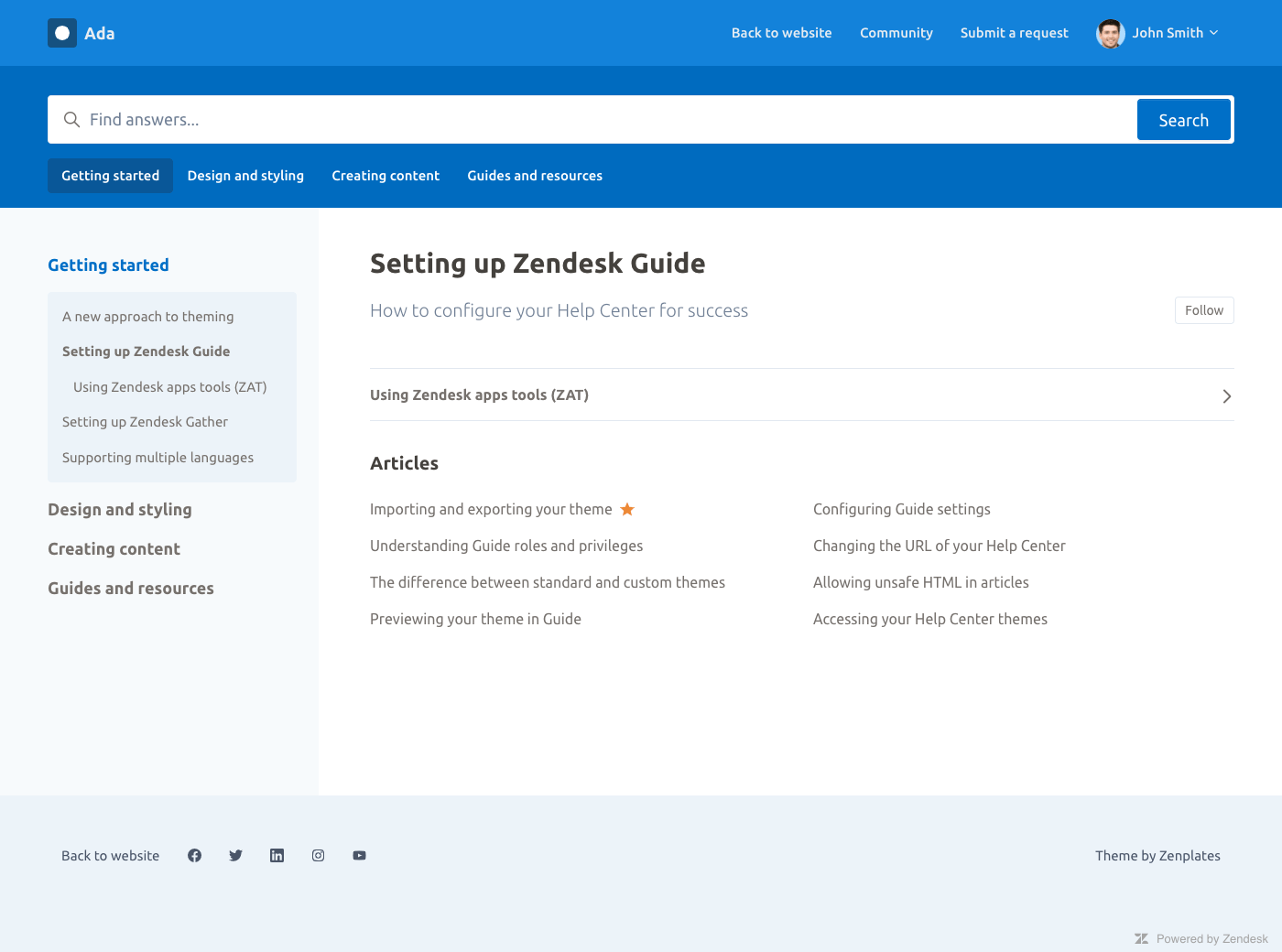Click the YouTube icon in footer
Image resolution: width=1282 pixels, height=952 pixels.
(x=359, y=855)
